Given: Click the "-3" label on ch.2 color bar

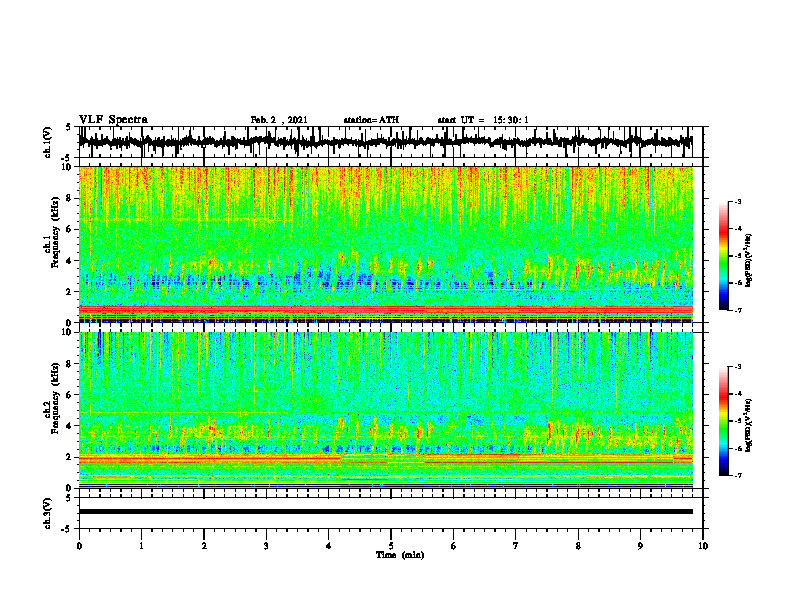Looking at the screenshot, I should click(x=738, y=367).
